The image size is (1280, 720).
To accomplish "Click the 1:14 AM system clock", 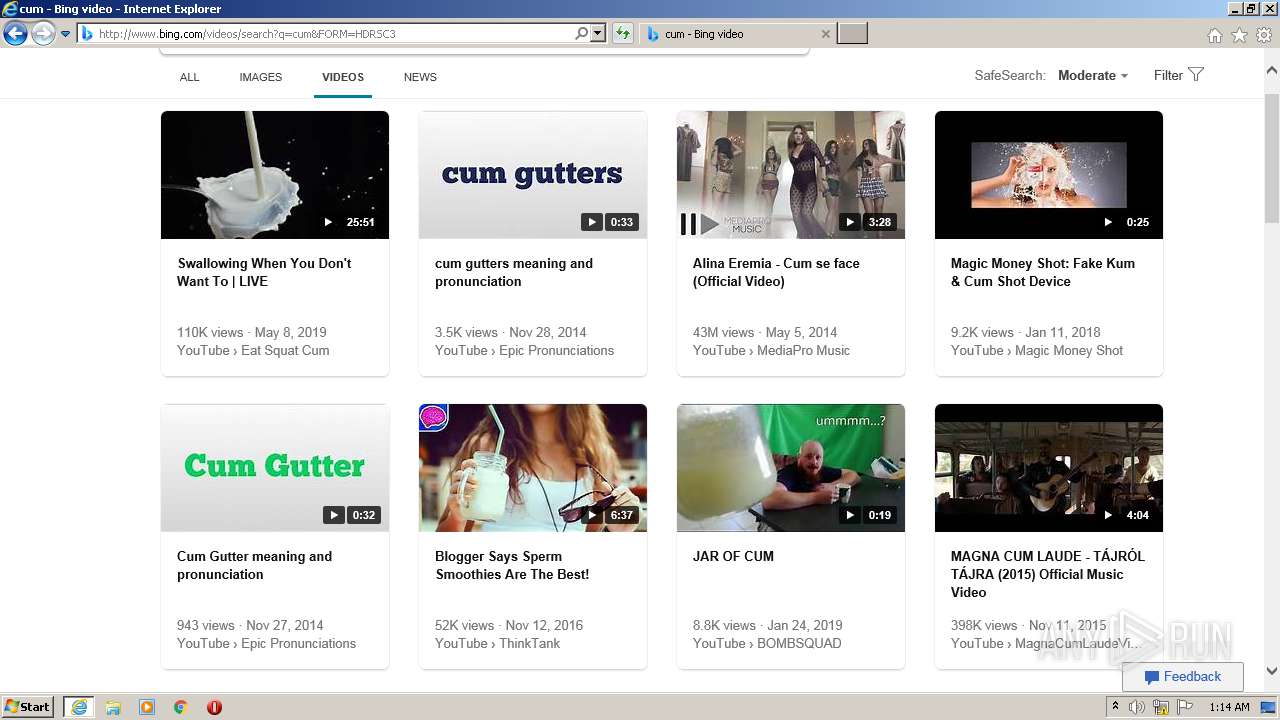I will (x=1229, y=707).
